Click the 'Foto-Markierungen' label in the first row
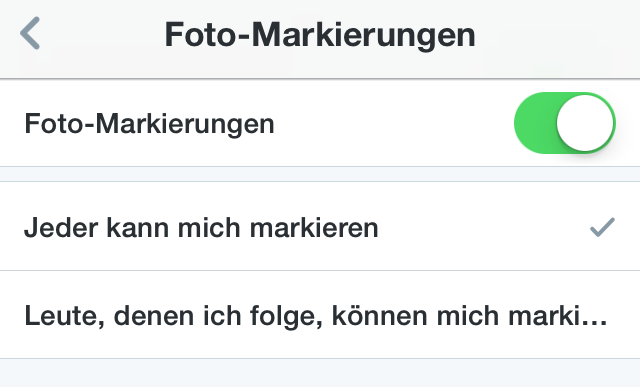Image resolution: width=640 pixels, height=387 pixels. [x=149, y=124]
